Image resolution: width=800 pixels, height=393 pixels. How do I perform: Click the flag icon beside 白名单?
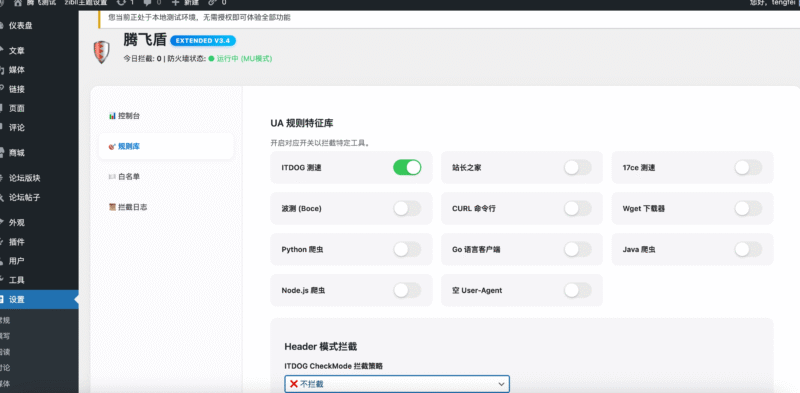coord(112,177)
